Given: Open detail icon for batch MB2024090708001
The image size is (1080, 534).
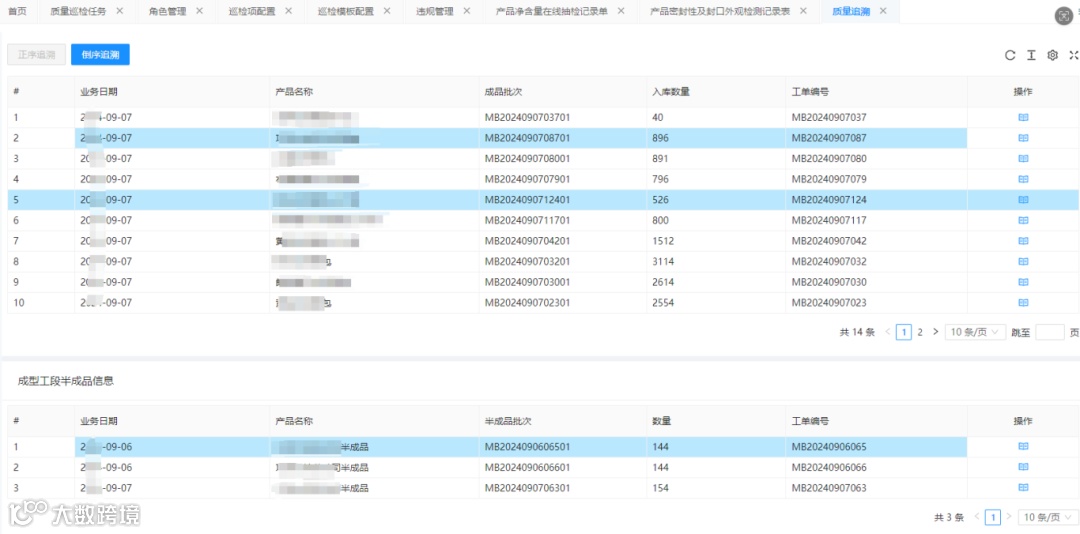Looking at the screenshot, I should tap(1023, 158).
